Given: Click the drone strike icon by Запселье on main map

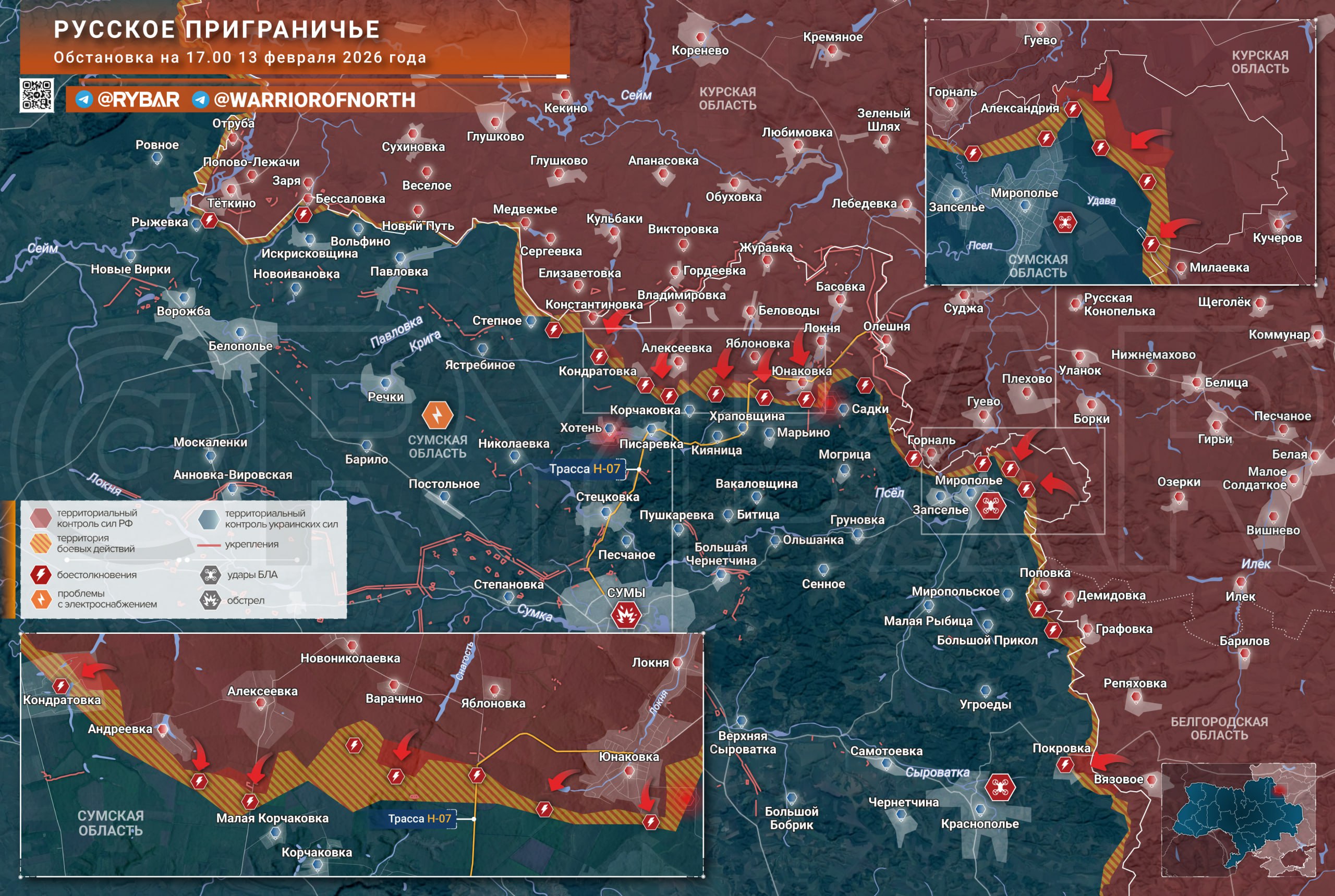Looking at the screenshot, I should [990, 506].
